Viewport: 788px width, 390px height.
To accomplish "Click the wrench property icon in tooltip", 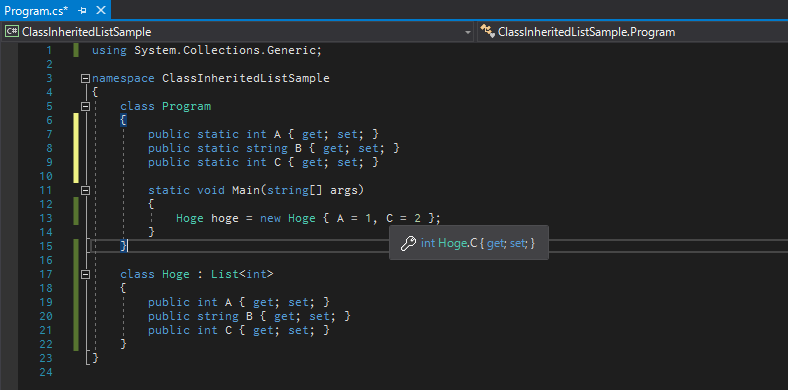I will point(408,243).
